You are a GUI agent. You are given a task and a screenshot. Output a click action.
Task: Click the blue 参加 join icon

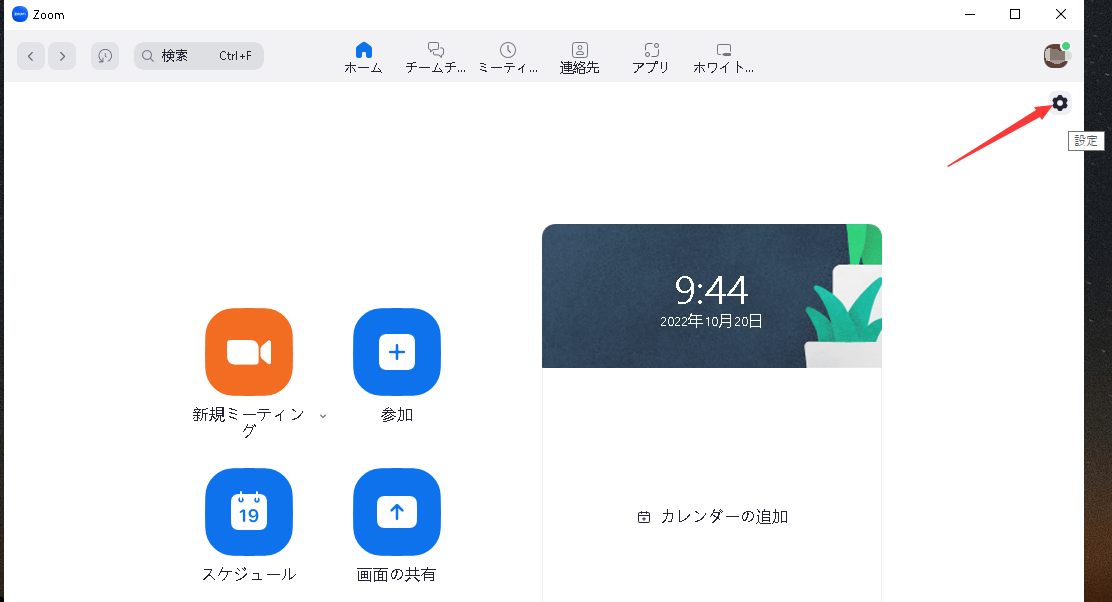pyautogui.click(x=397, y=352)
